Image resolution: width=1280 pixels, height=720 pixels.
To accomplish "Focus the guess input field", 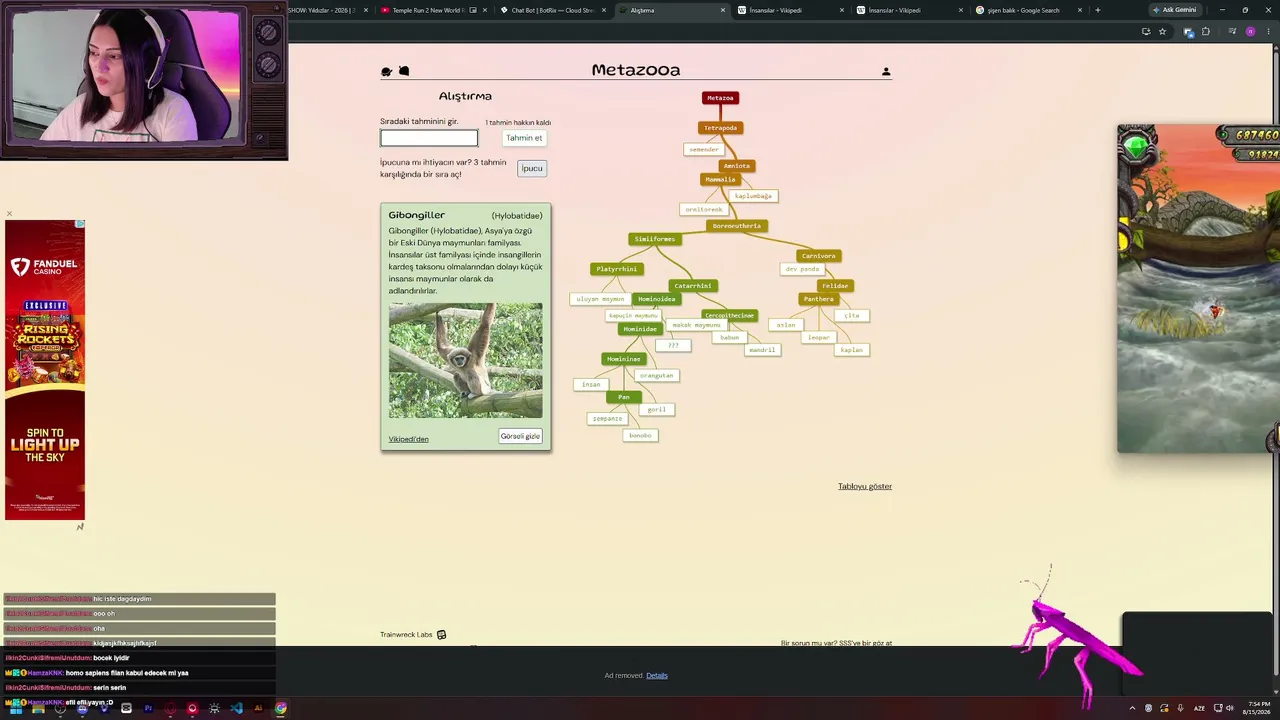I will click(x=429, y=138).
